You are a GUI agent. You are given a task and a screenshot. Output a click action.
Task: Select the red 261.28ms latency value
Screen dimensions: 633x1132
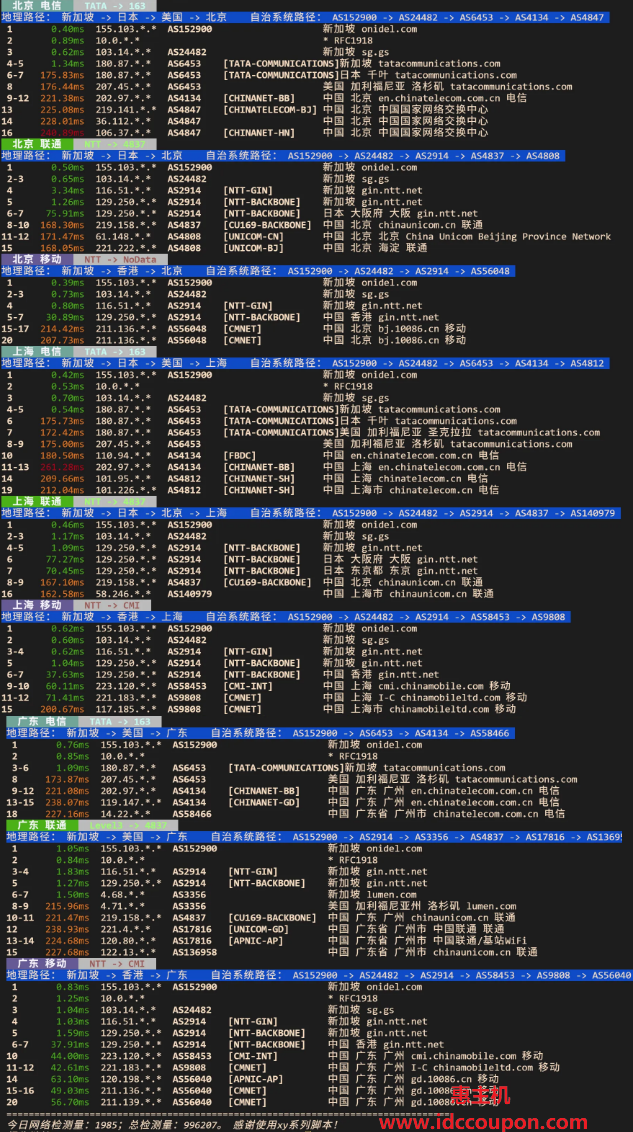(62, 467)
